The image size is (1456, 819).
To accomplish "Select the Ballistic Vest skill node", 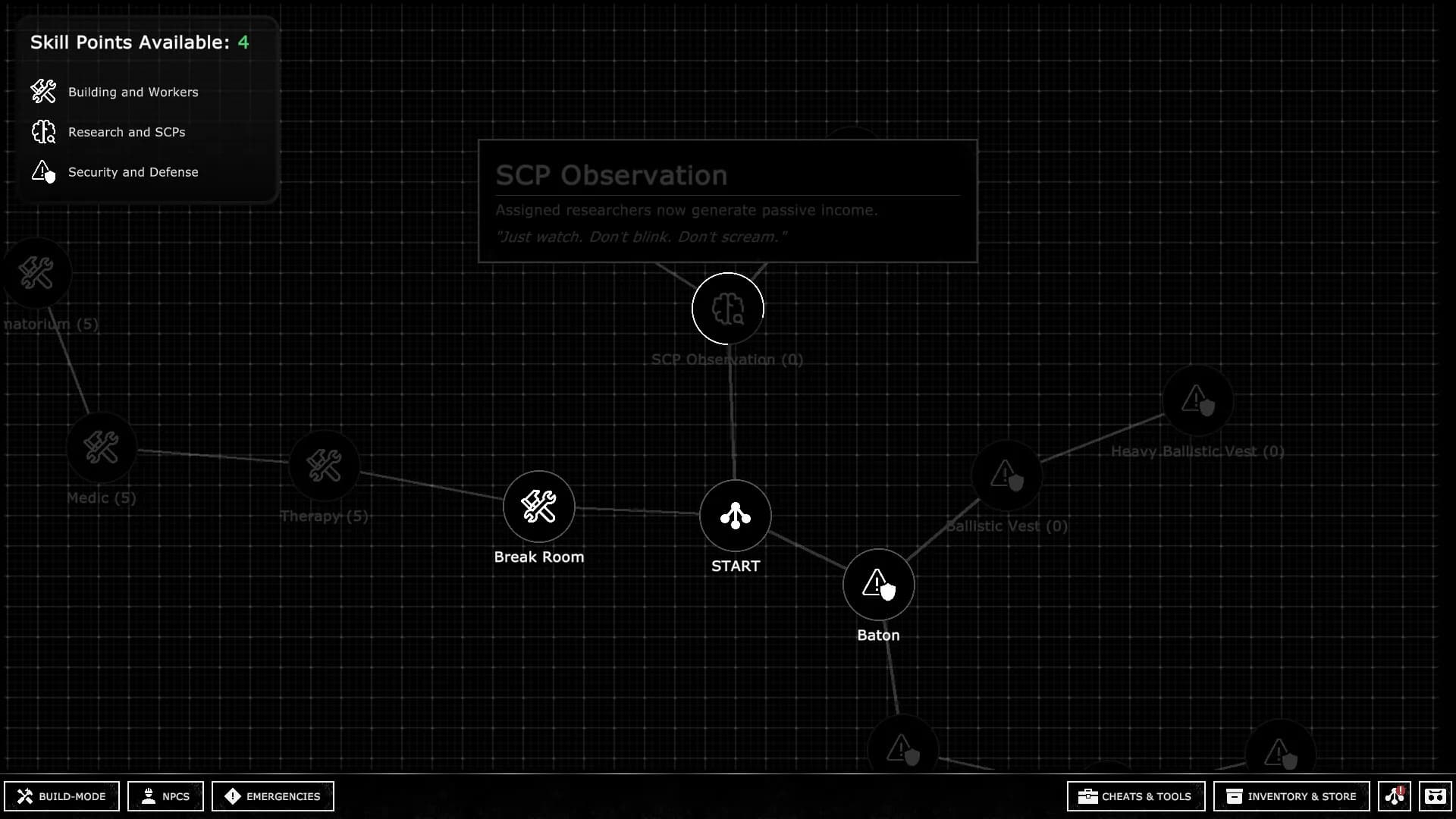I will [x=1006, y=475].
